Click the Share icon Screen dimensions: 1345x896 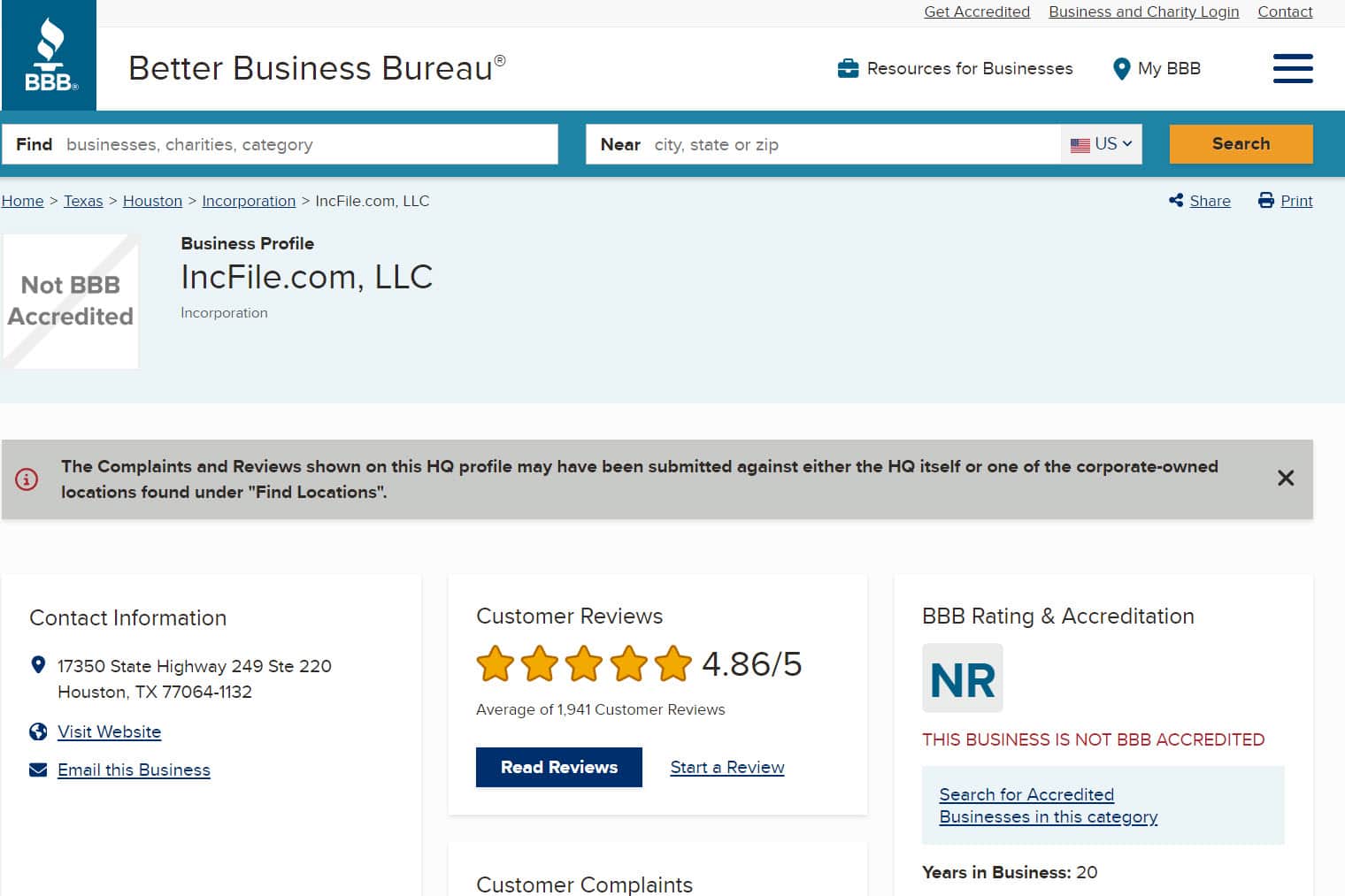tap(1178, 201)
